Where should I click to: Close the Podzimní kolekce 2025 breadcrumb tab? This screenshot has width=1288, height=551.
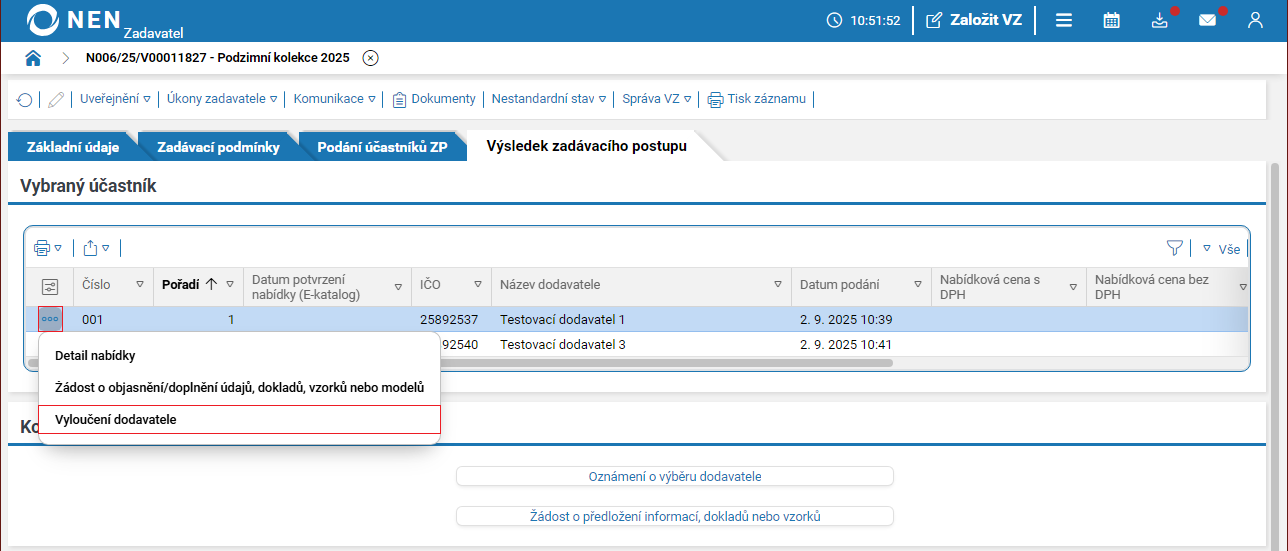coord(370,58)
